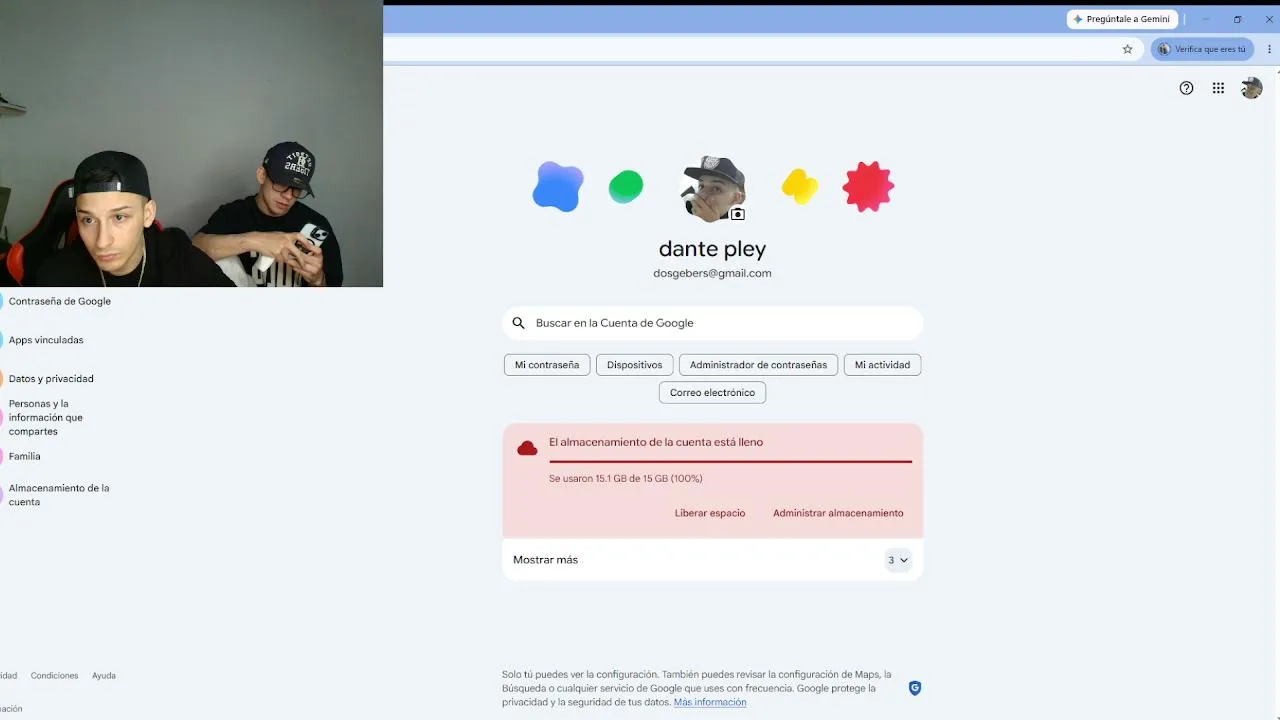Select Datos y privacidad
This screenshot has height=720, width=1280.
[x=51, y=379]
